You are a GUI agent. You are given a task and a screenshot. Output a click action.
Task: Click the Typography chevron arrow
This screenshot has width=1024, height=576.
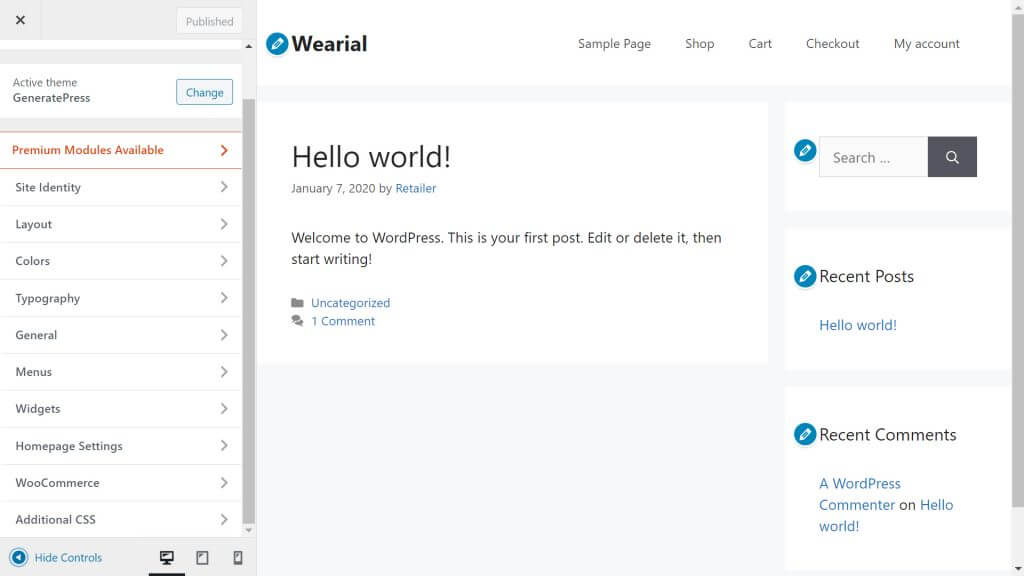[x=224, y=298]
